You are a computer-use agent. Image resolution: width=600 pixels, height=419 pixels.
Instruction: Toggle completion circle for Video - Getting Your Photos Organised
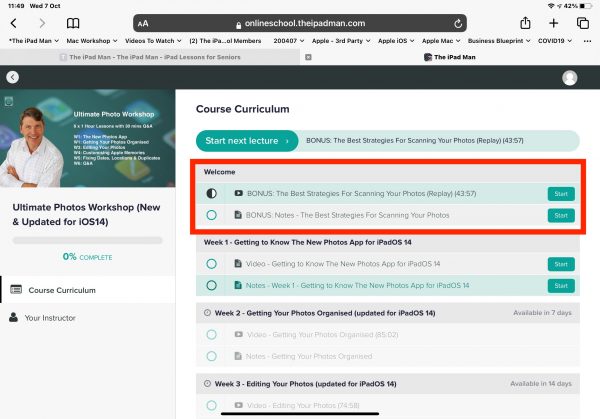pyautogui.click(x=212, y=334)
